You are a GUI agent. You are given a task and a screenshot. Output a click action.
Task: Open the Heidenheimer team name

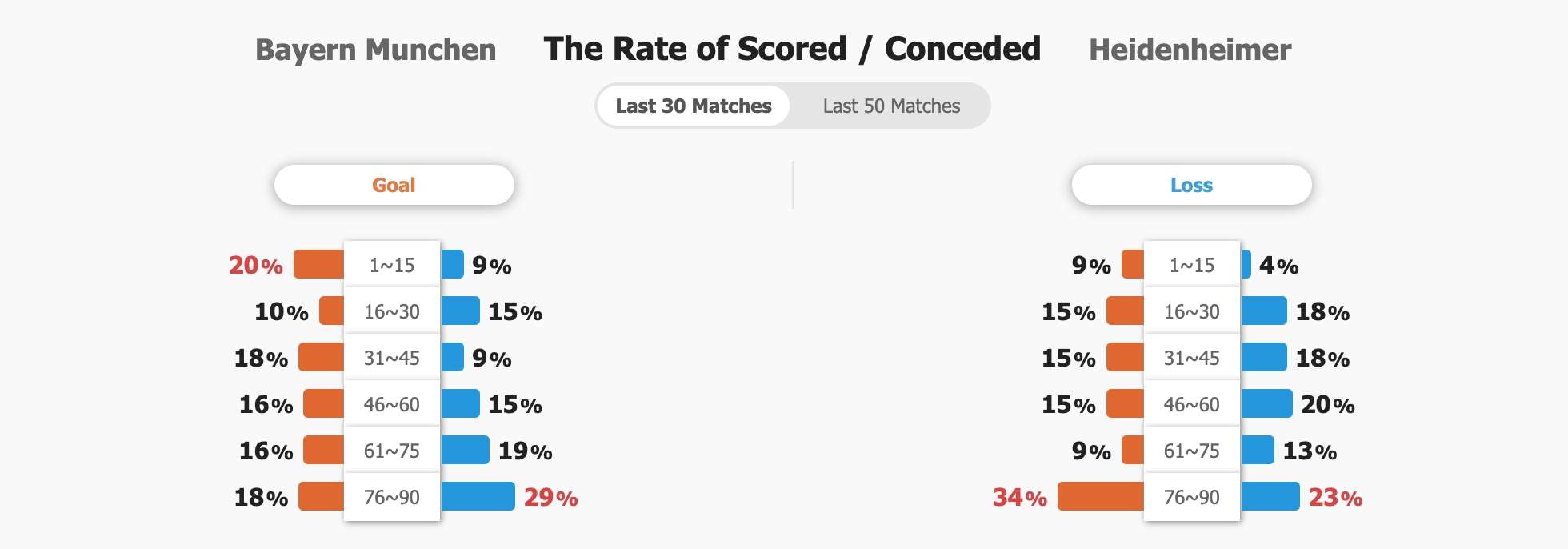pyautogui.click(x=1190, y=50)
